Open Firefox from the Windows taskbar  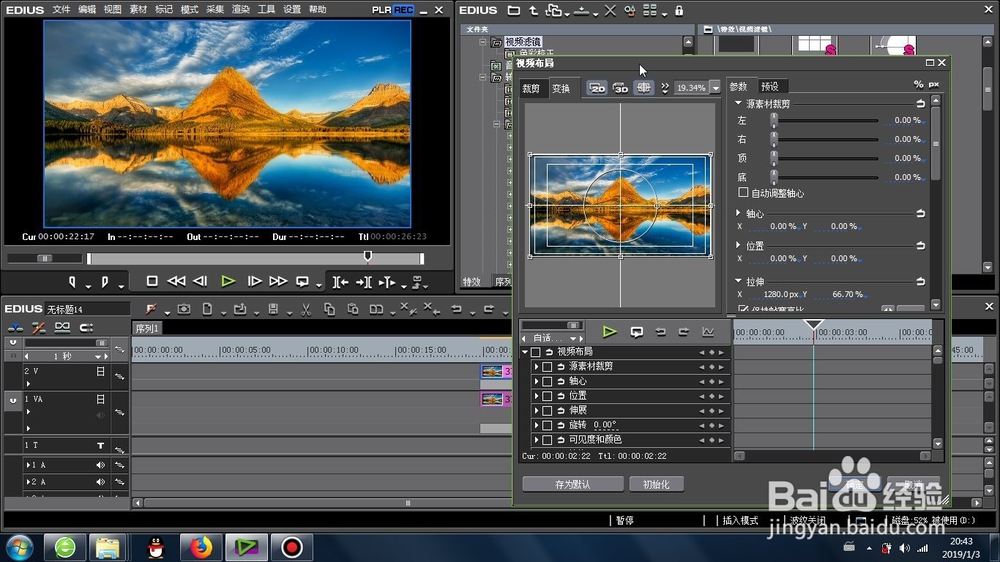coord(200,547)
